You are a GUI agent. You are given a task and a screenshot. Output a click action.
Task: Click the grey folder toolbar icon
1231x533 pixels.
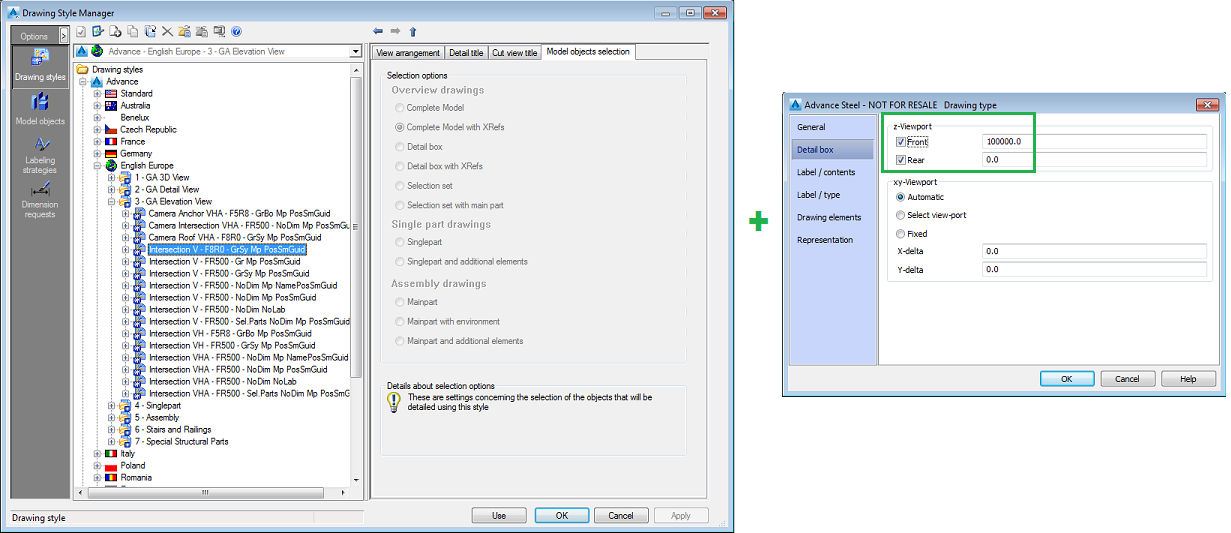[x=202, y=32]
